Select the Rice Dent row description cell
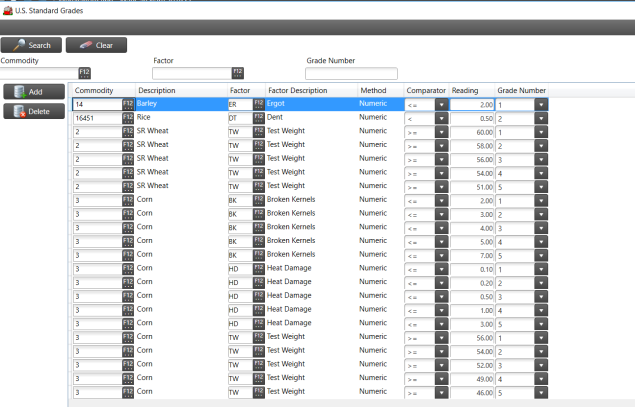 180,118
